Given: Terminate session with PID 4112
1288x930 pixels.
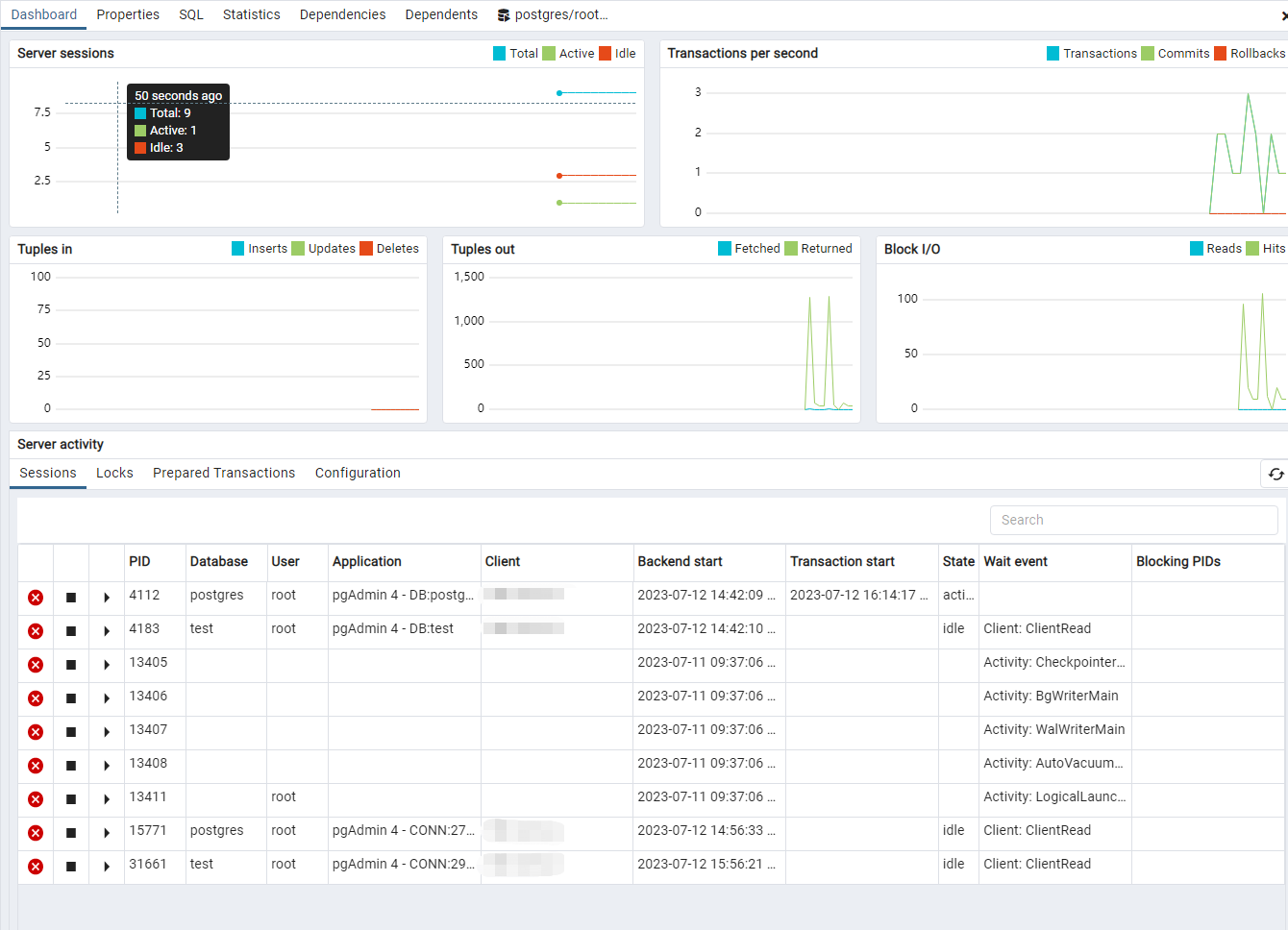Looking at the screenshot, I should click(36, 598).
